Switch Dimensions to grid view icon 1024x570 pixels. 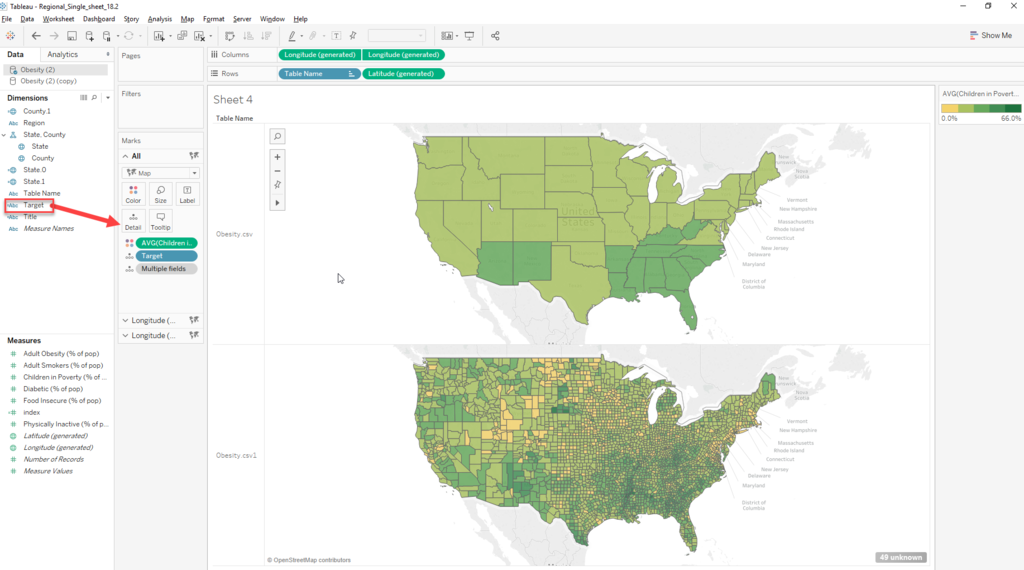(x=84, y=98)
